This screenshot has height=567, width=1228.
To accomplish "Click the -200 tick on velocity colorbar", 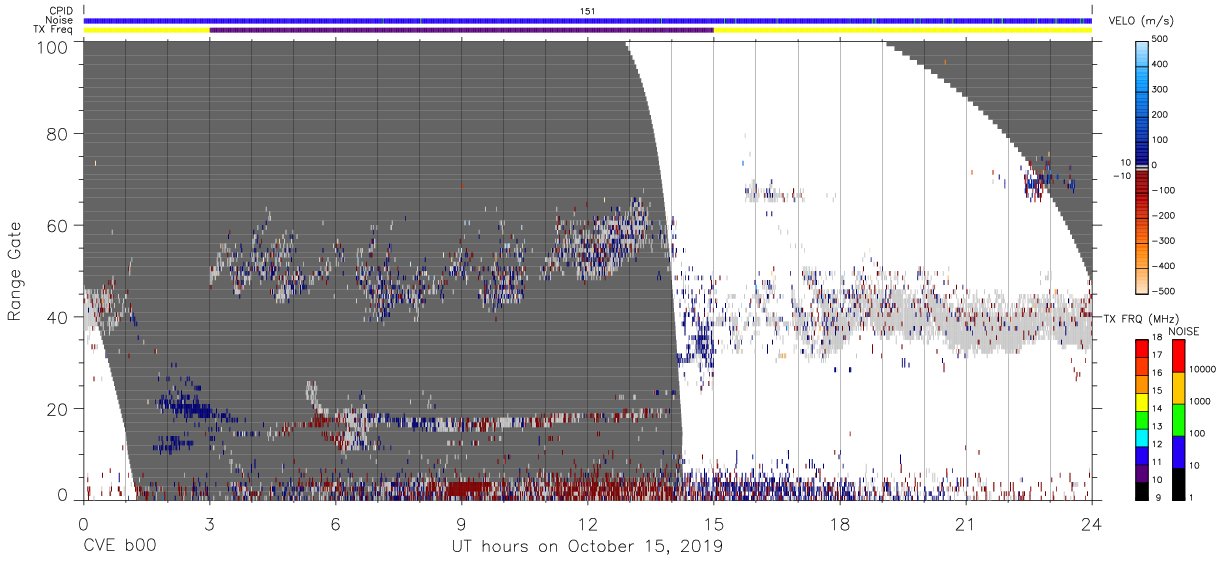I will pos(1164,215).
